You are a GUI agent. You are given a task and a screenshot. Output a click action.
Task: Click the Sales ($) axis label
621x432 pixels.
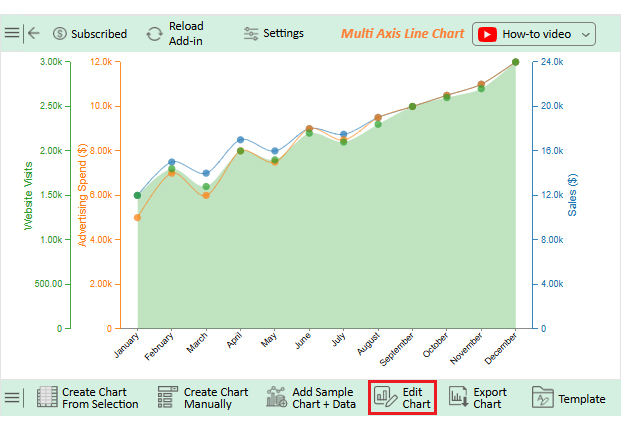(573, 196)
